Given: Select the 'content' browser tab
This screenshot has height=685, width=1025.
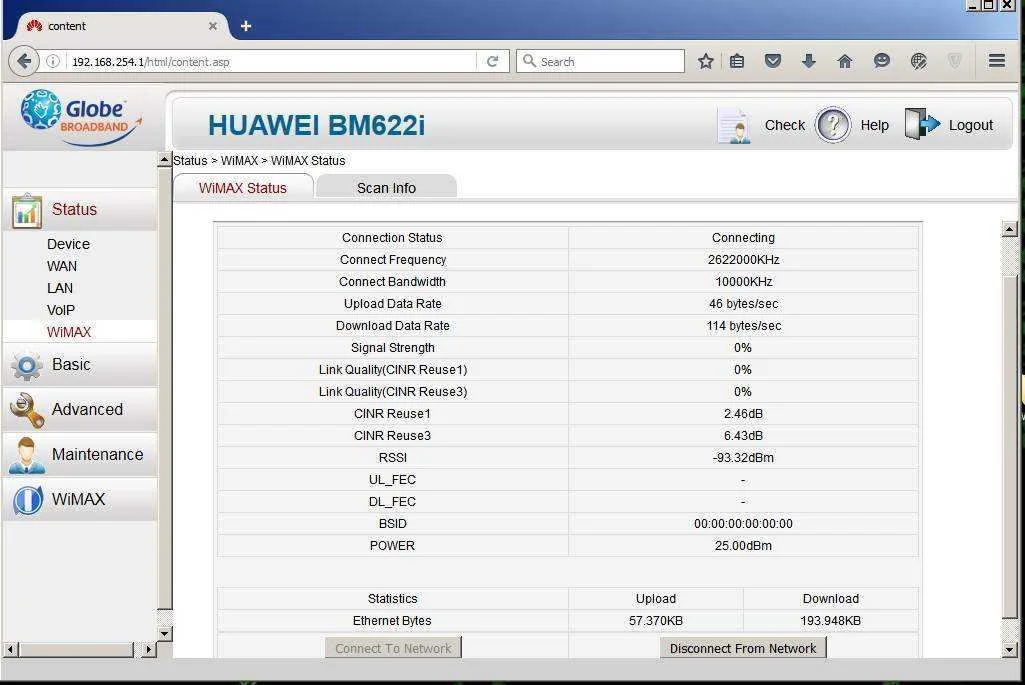Looking at the screenshot, I should [121, 26].
